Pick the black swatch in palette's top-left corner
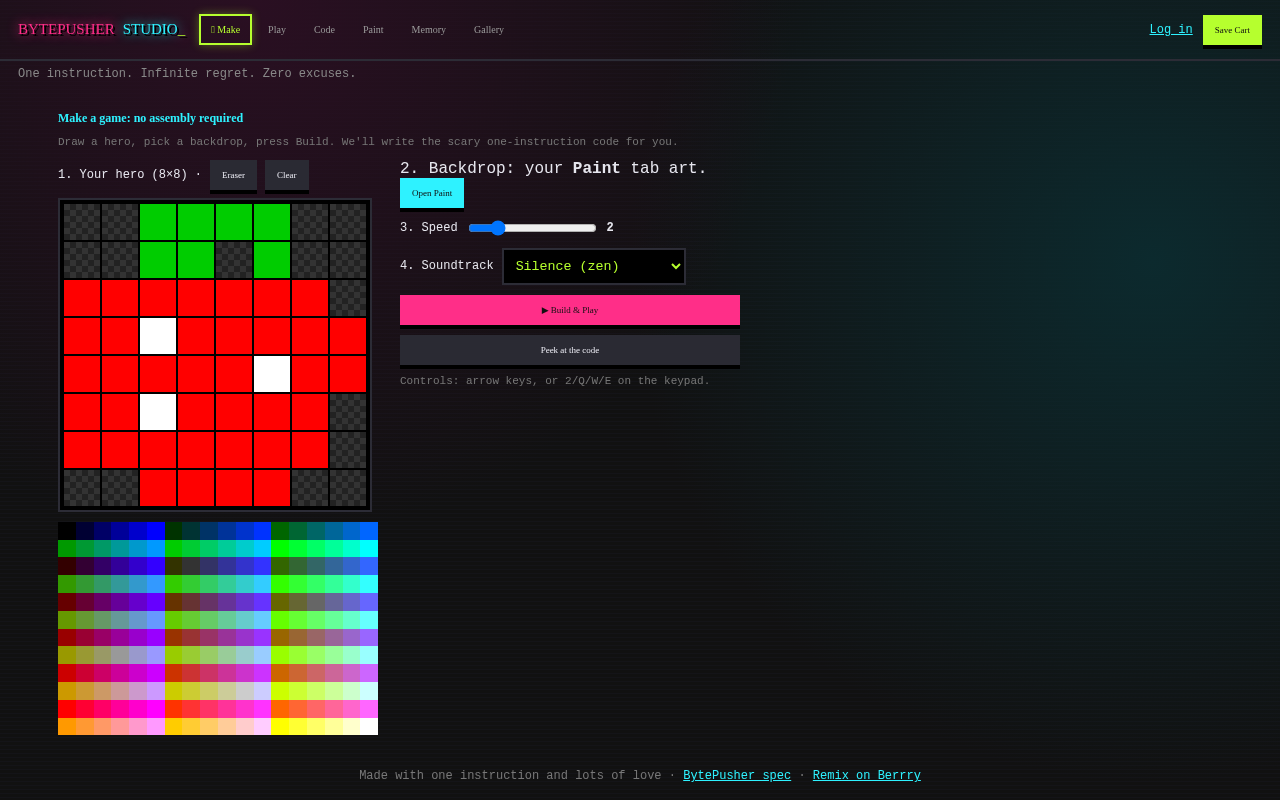This screenshot has height=800, width=1280. [x=67, y=531]
